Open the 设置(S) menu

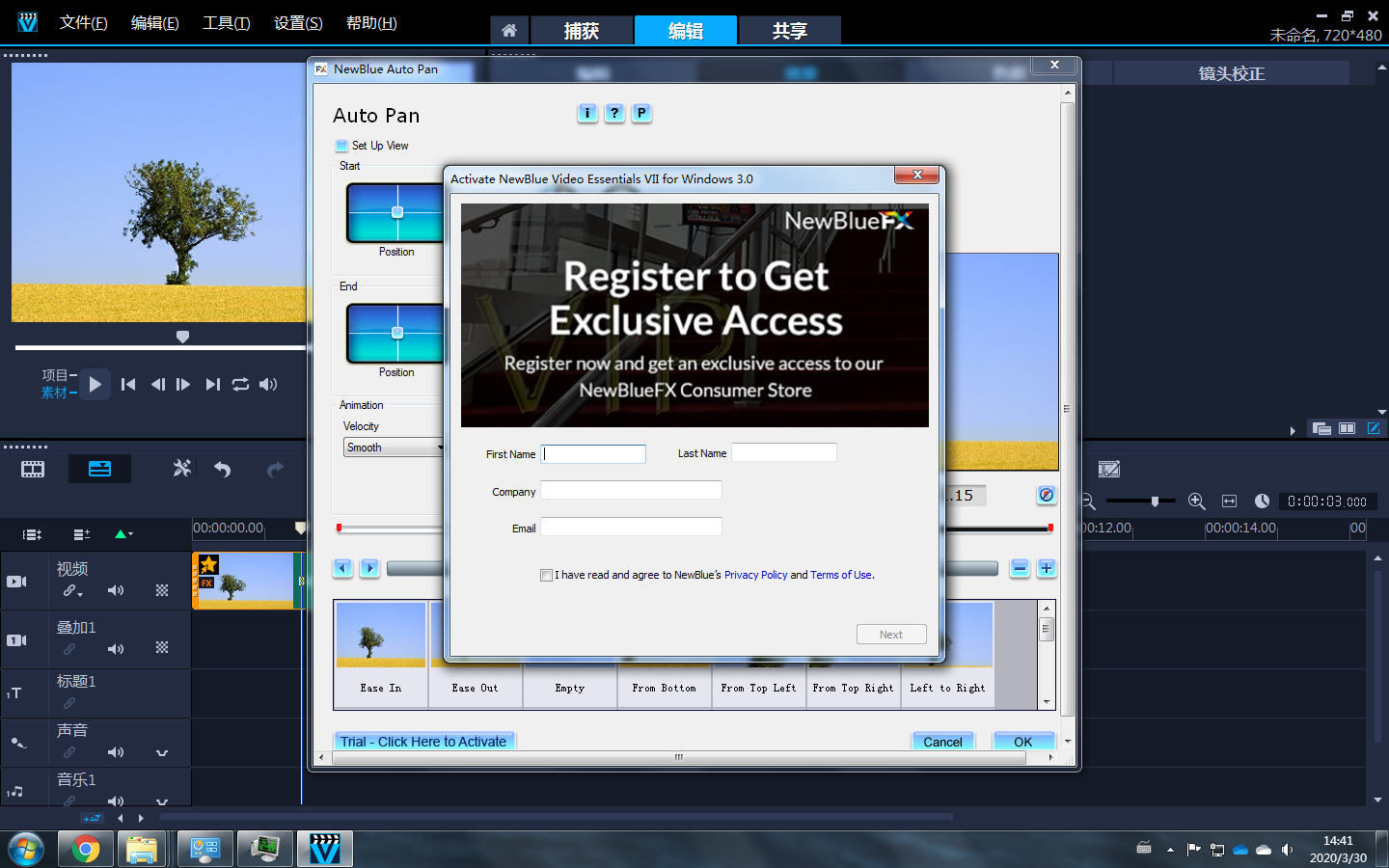click(298, 22)
